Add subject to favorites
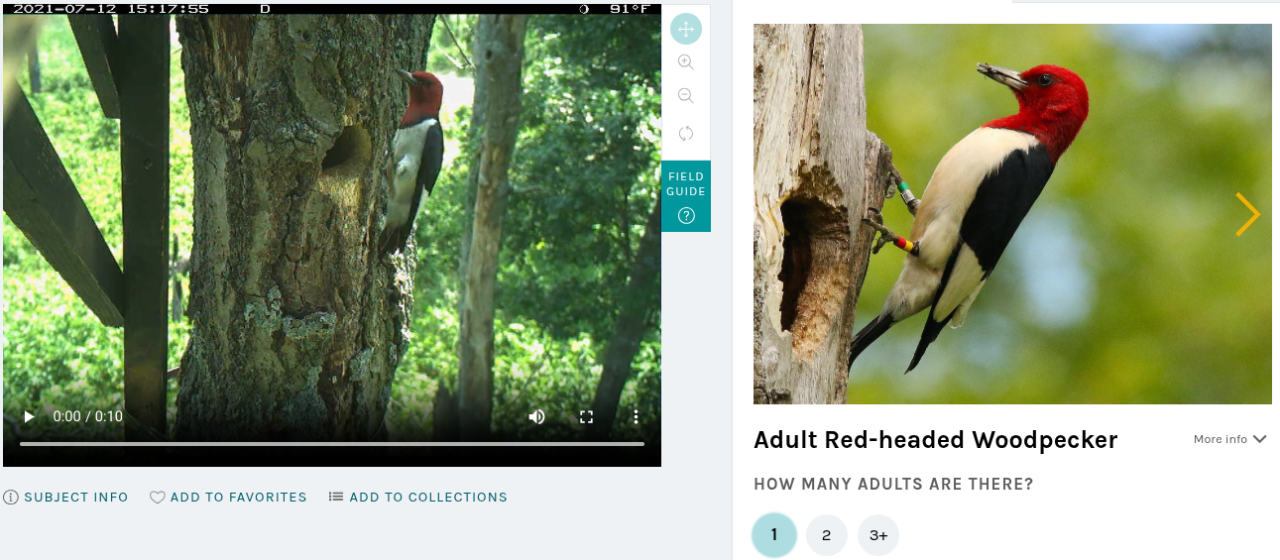This screenshot has width=1280, height=560. pyautogui.click(x=228, y=497)
